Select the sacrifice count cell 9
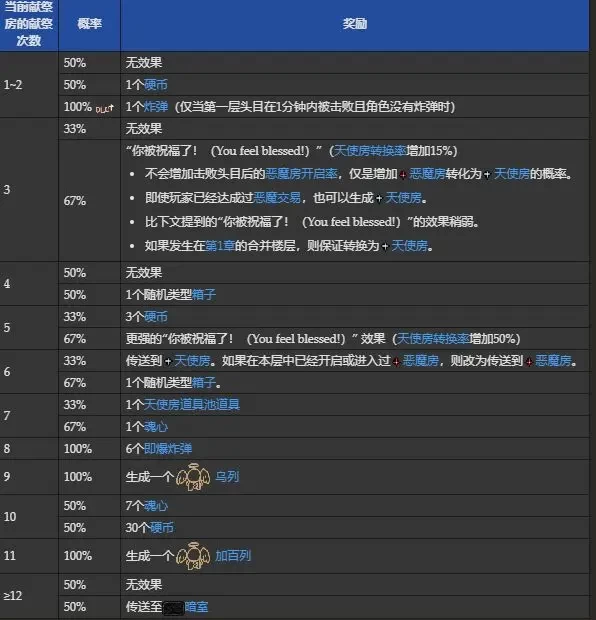 pos(29,477)
